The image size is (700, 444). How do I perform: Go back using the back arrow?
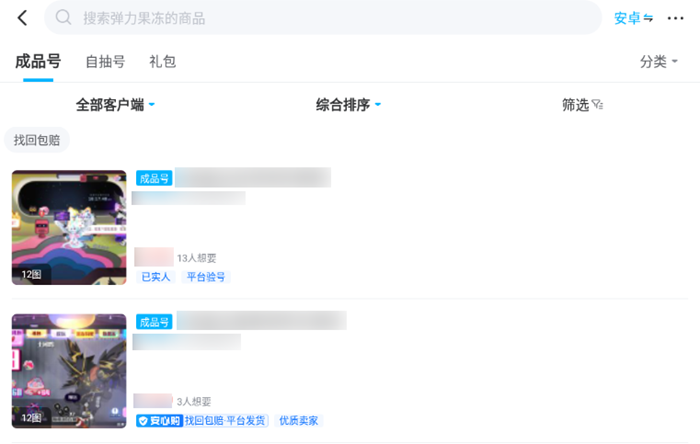click(x=22, y=18)
